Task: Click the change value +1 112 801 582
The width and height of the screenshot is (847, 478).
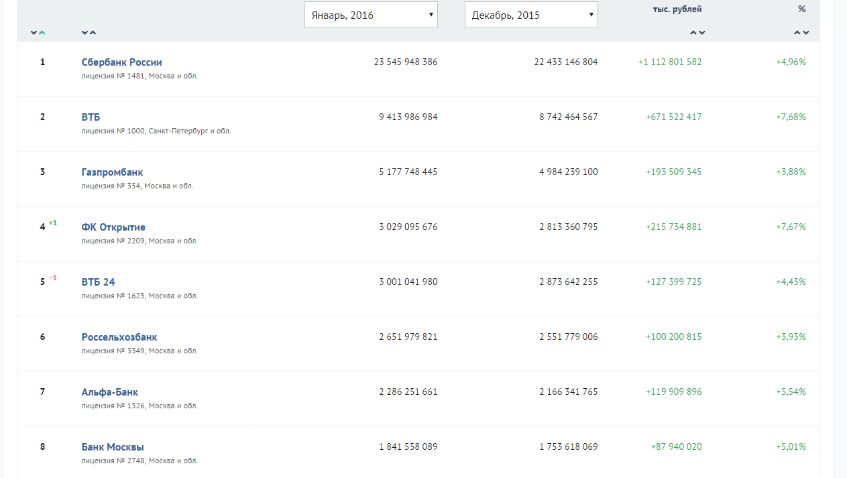Action: 670,62
